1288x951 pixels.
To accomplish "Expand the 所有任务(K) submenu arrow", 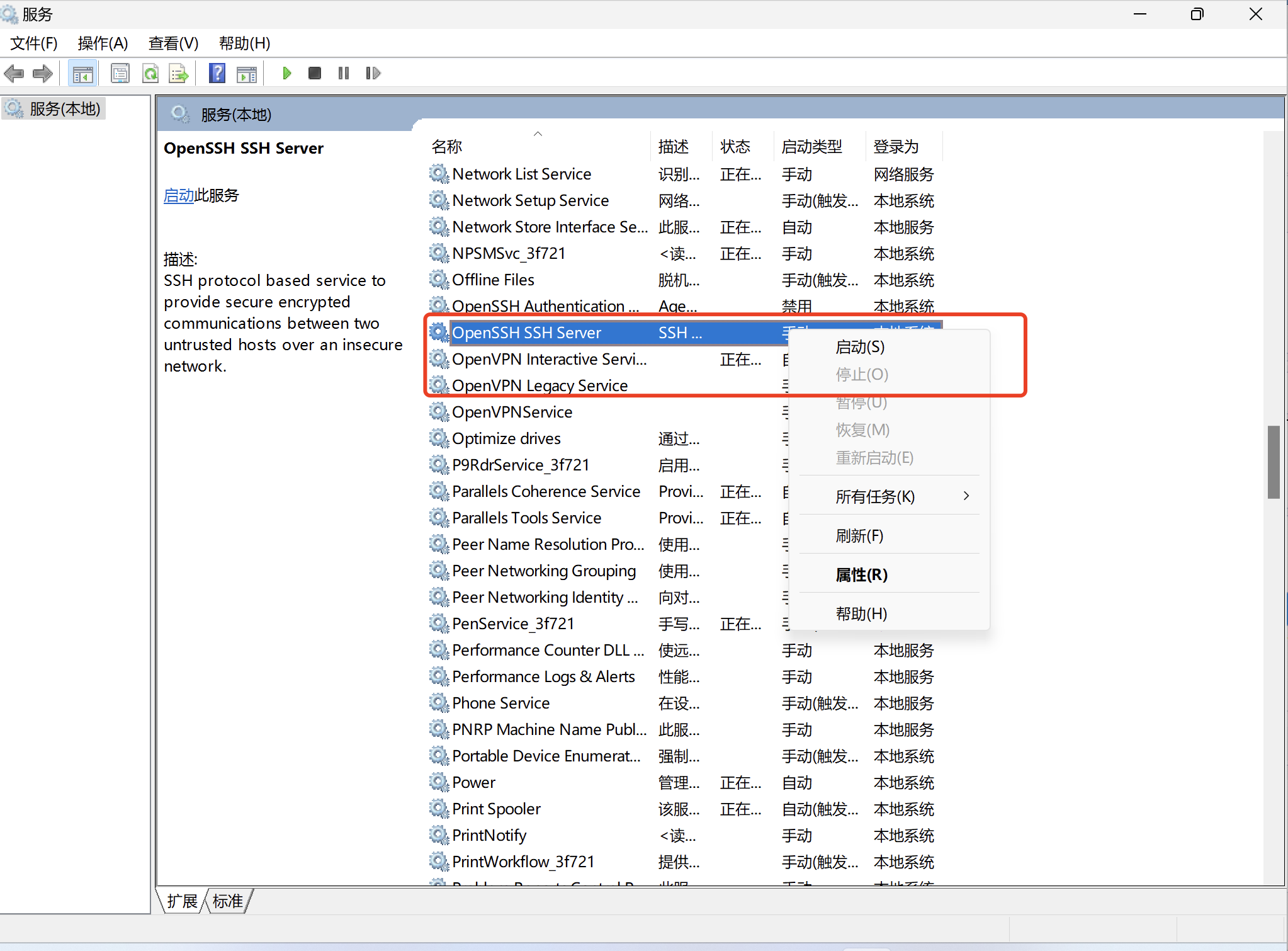I will click(966, 496).
